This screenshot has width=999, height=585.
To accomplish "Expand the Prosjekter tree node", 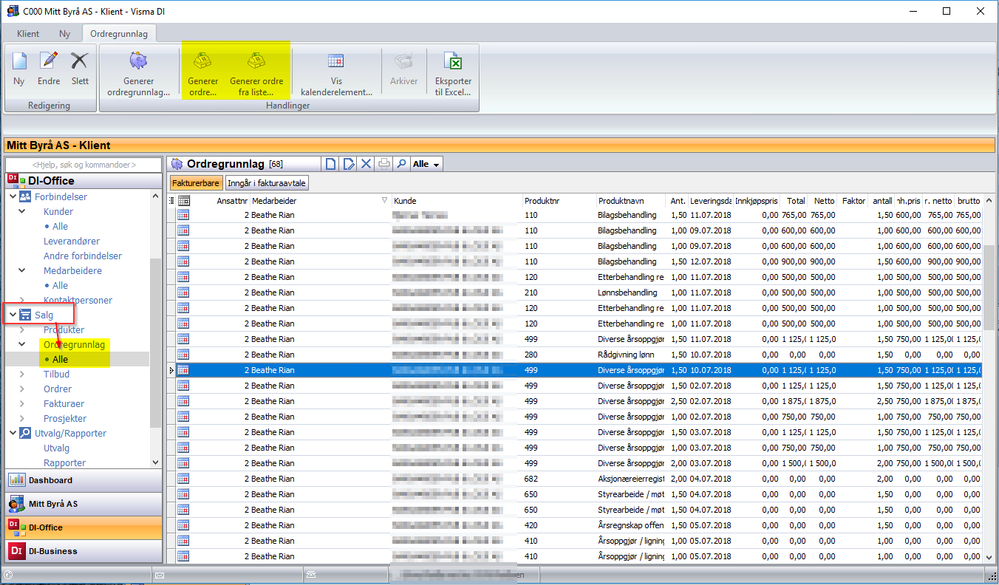I will 22,419.
